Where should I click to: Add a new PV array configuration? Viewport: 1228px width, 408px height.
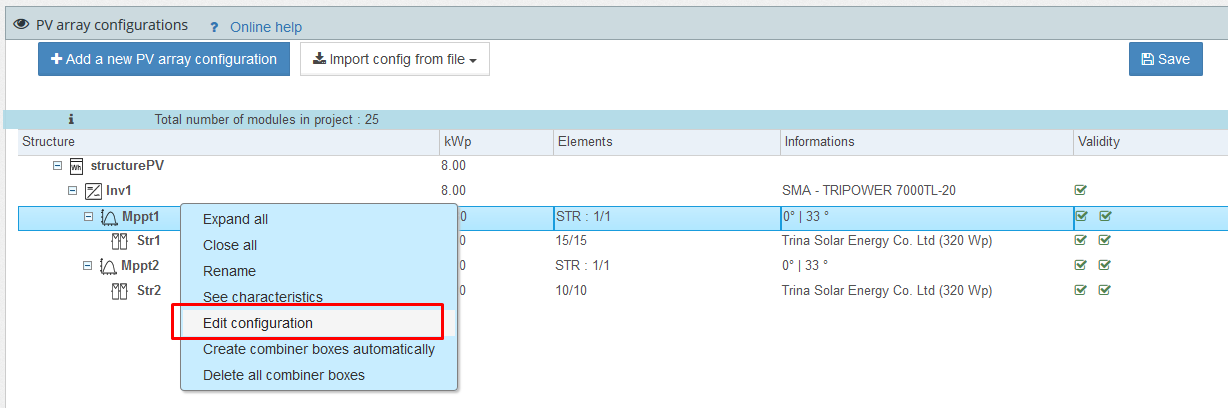[164, 59]
